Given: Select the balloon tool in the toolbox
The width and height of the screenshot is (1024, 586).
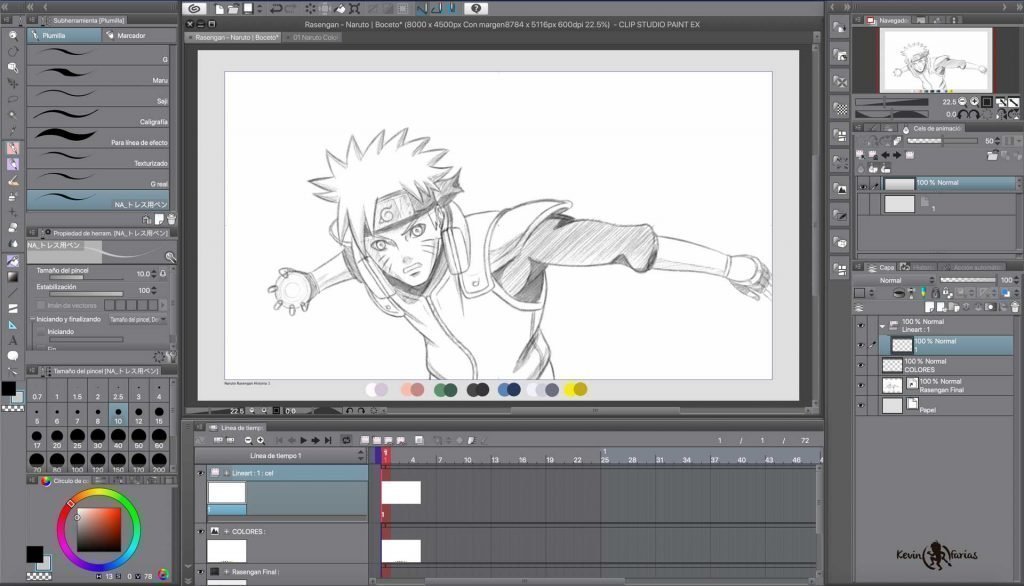Looking at the screenshot, I should point(12,356).
